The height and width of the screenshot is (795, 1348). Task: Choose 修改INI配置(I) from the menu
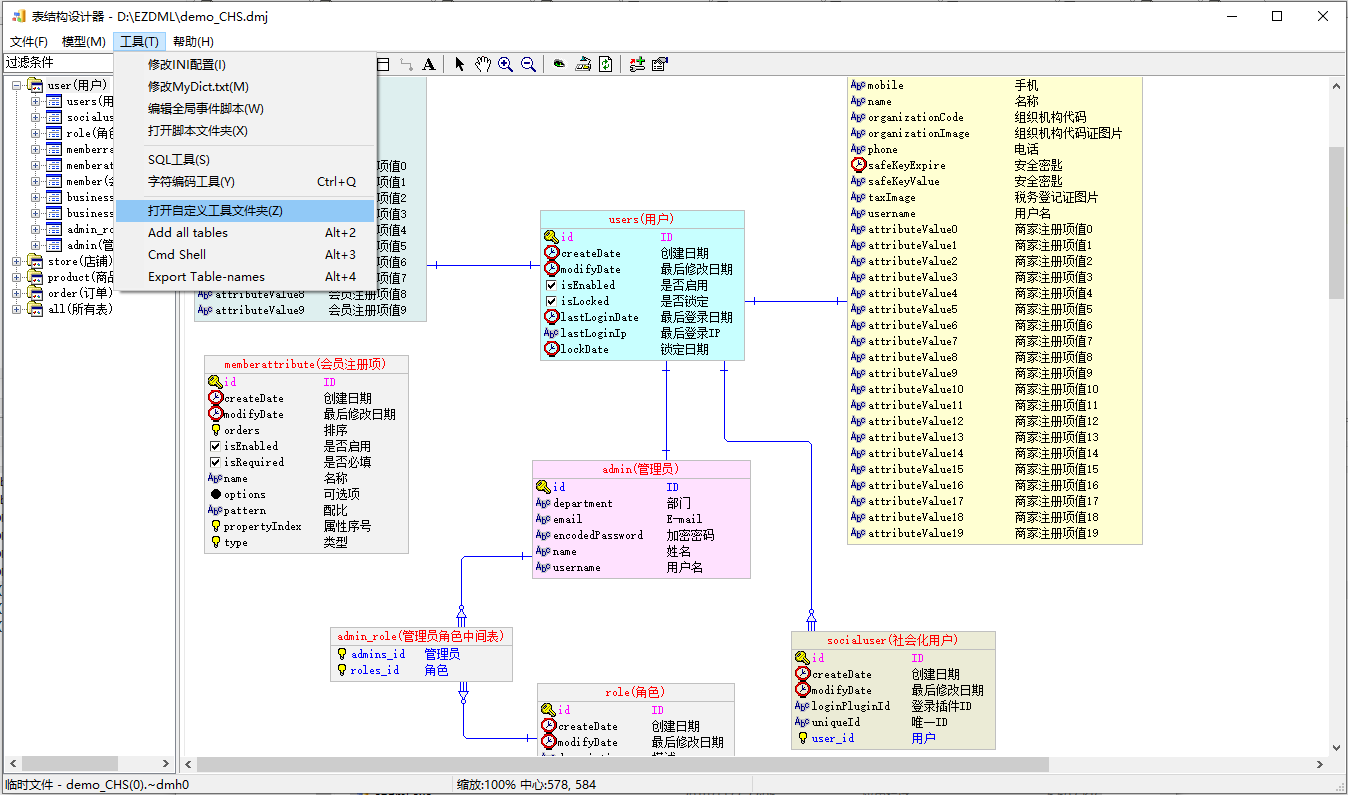click(245, 65)
